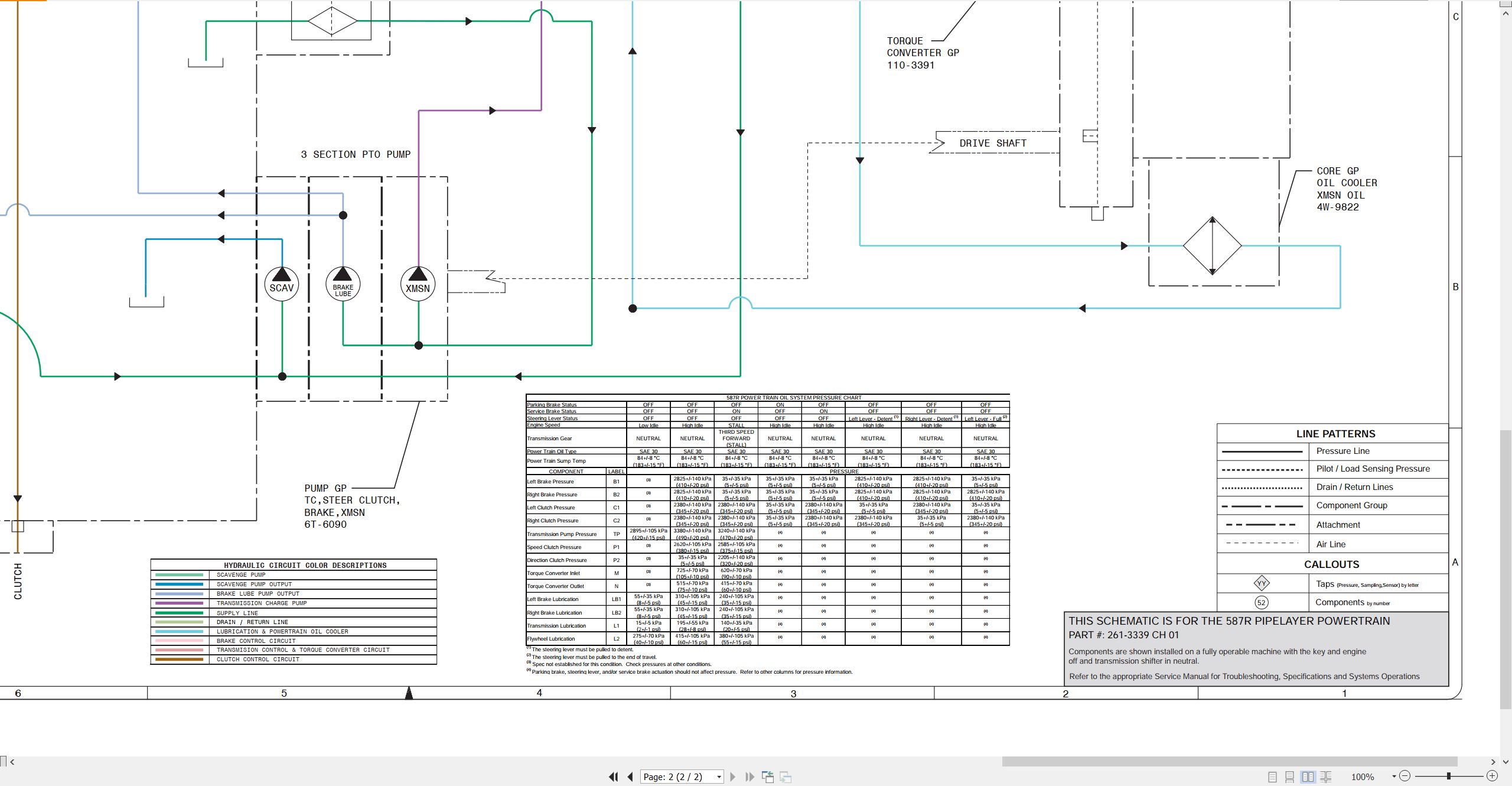Go to the previous page

tap(630, 777)
